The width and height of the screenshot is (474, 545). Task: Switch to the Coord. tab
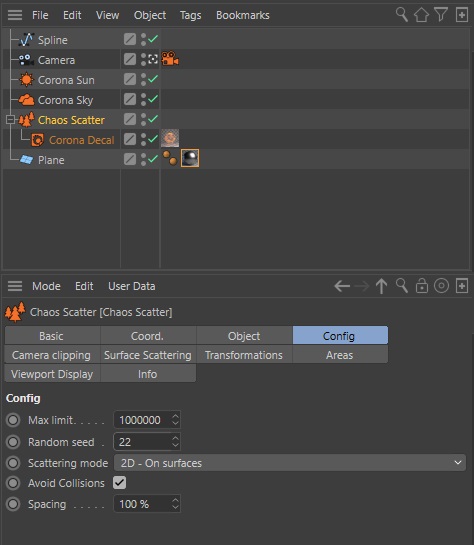(x=148, y=336)
